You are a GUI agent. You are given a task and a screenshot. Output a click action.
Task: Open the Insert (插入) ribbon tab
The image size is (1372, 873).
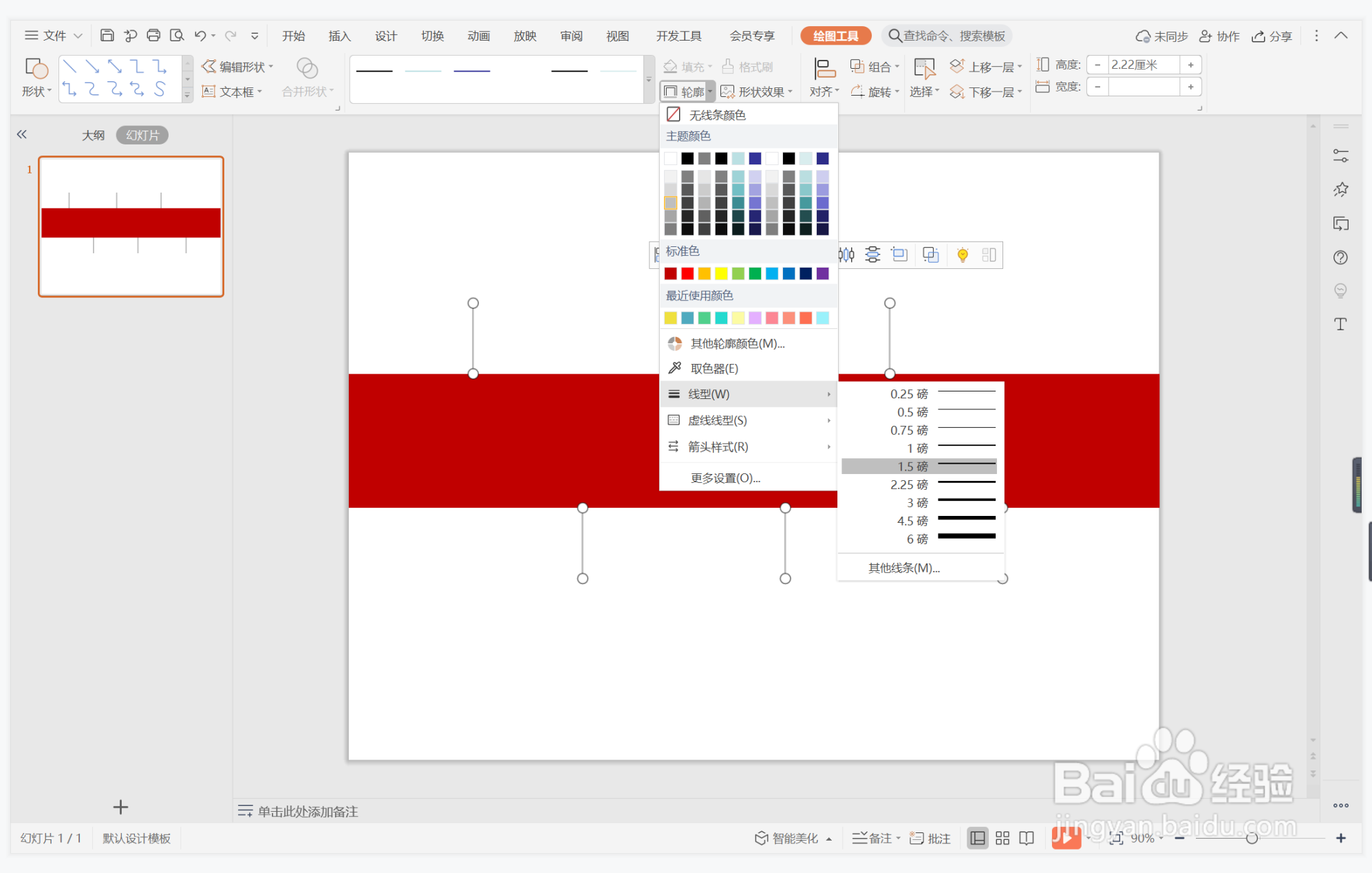(339, 36)
